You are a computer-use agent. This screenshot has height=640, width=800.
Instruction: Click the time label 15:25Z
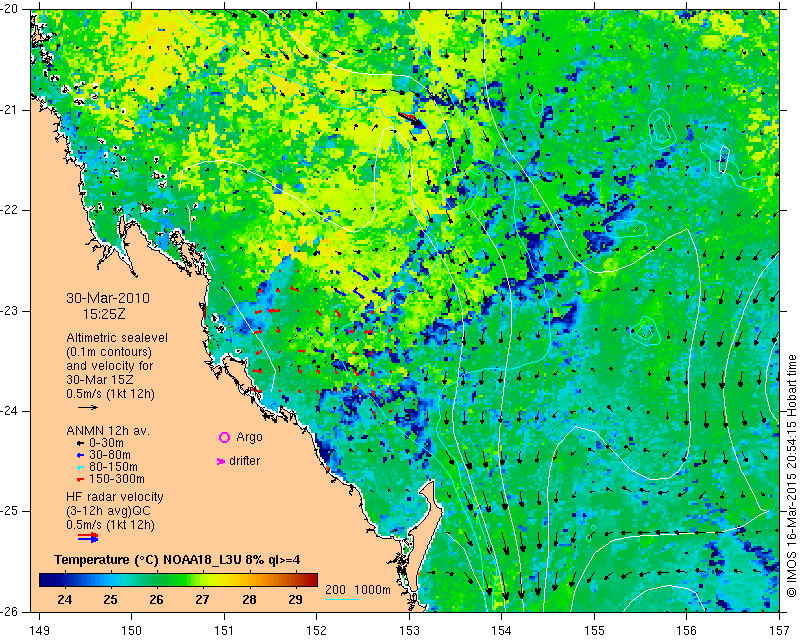[104, 314]
